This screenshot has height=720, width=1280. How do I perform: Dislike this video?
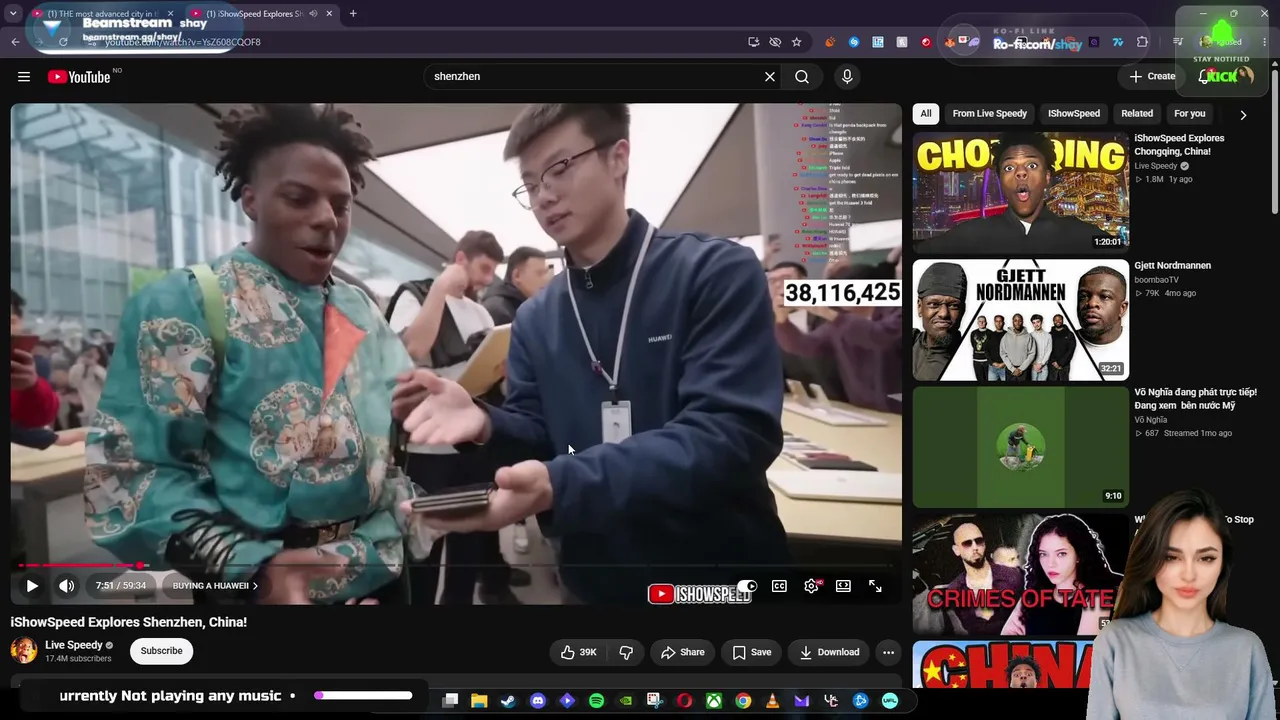[626, 652]
